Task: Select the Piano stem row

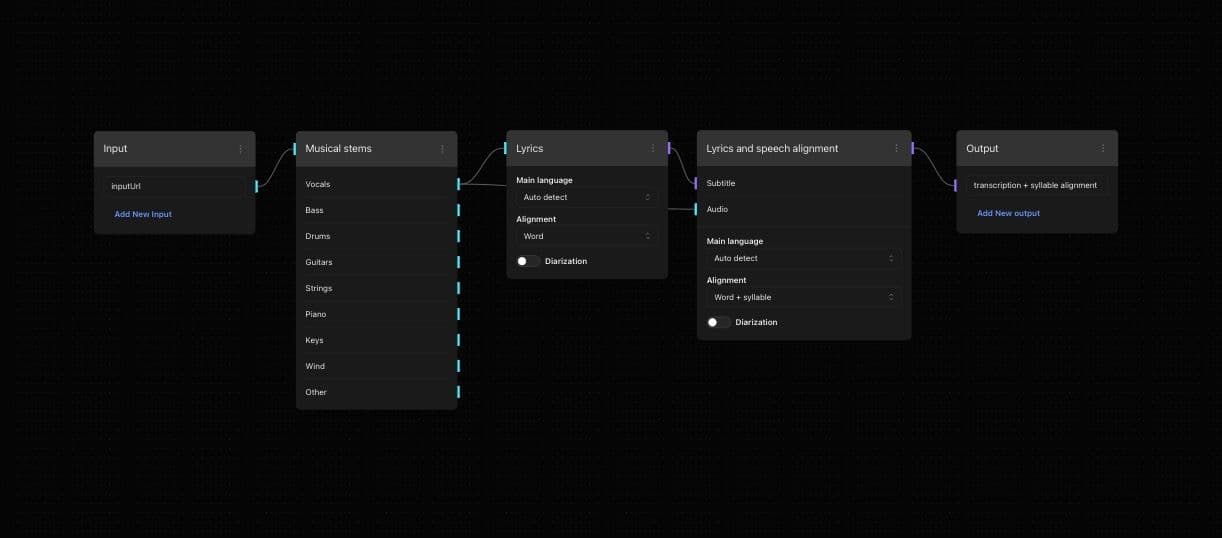Action: point(376,314)
